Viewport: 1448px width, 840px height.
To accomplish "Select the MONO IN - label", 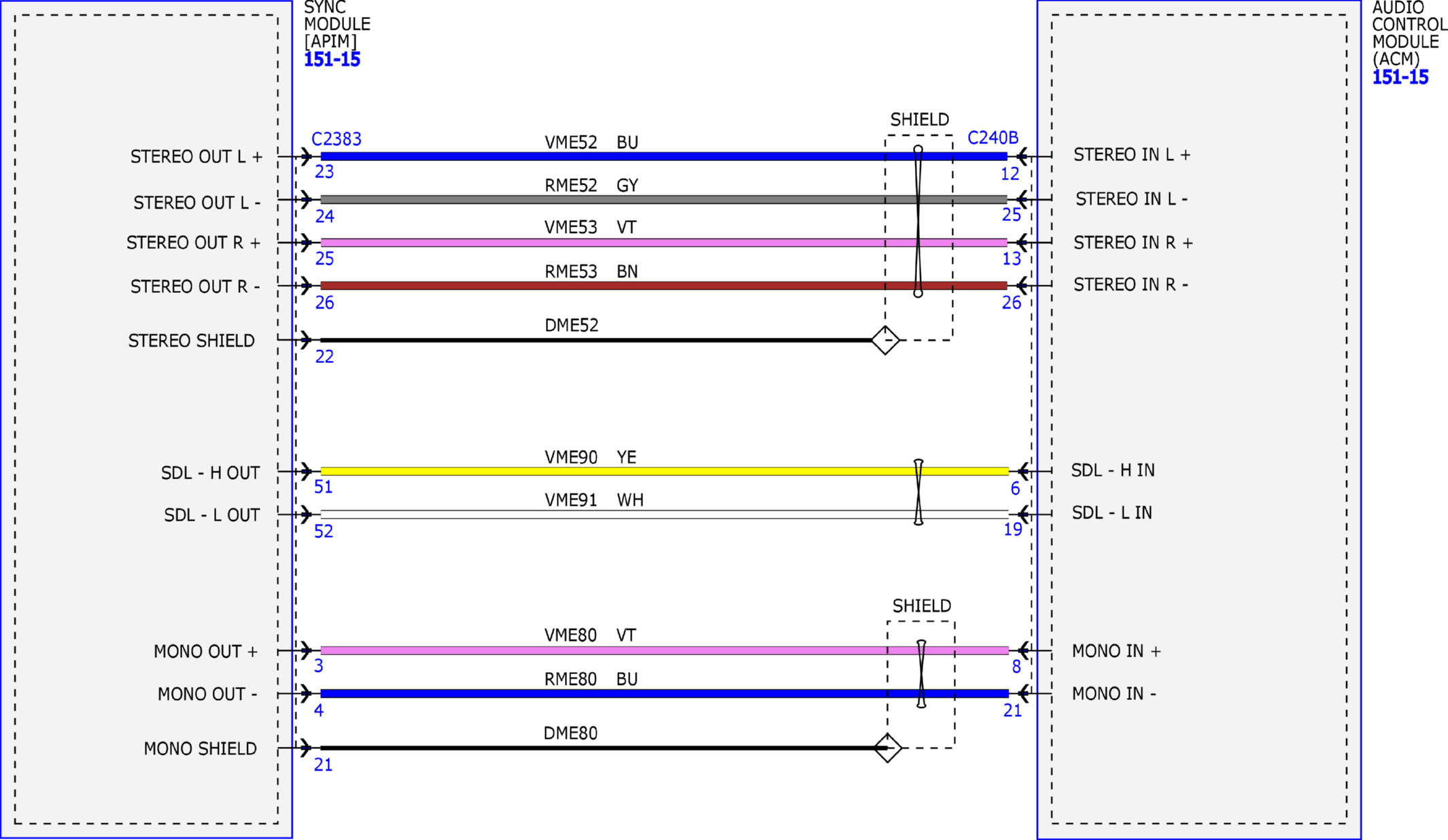I will (1114, 694).
